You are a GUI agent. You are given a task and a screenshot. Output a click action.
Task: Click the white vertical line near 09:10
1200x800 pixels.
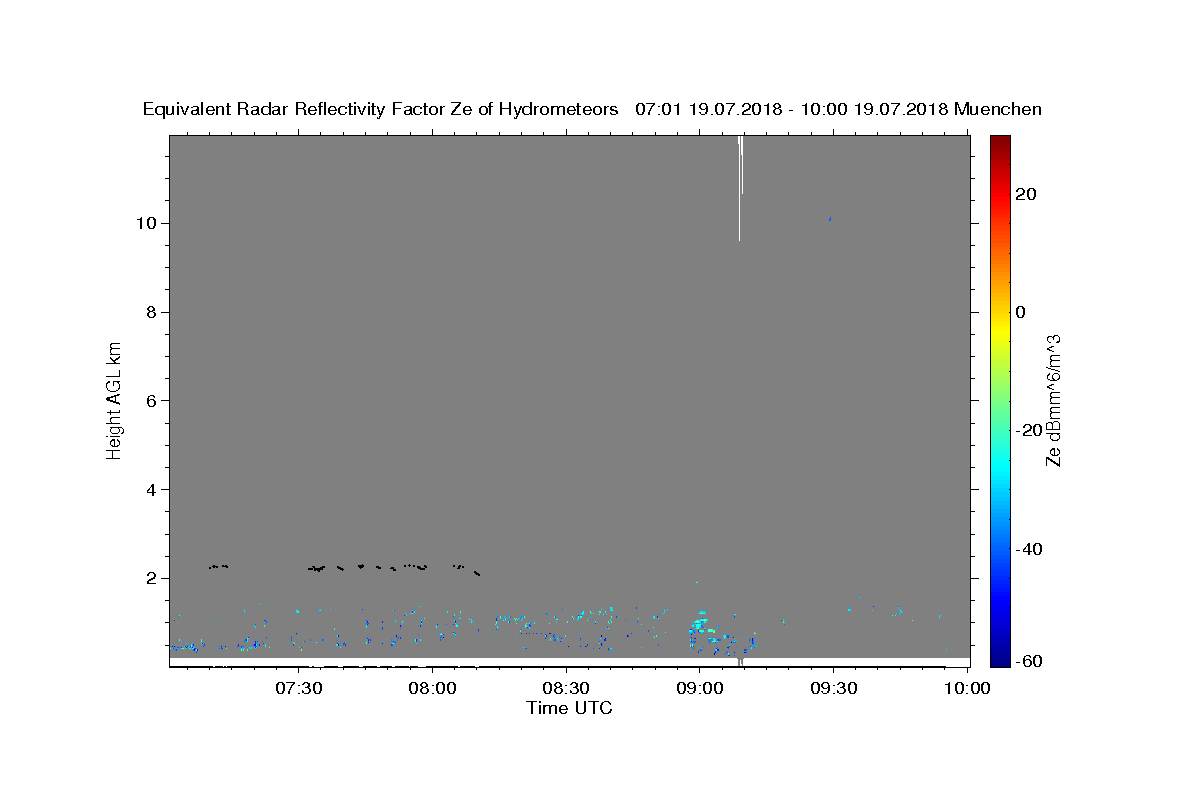(x=740, y=188)
